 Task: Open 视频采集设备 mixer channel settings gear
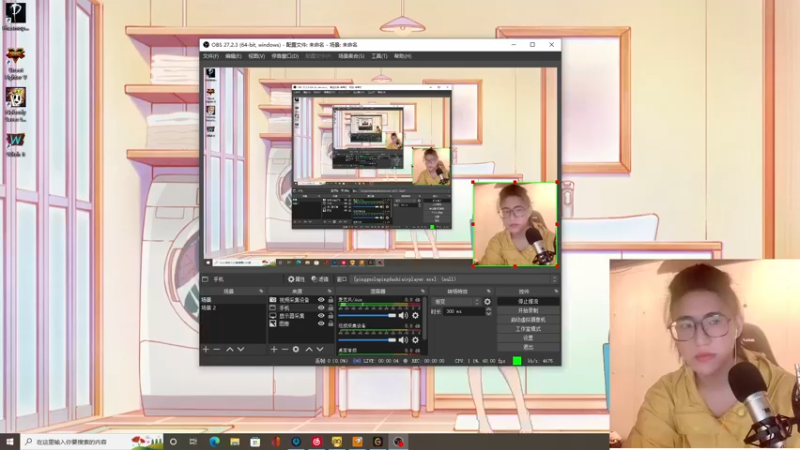(415, 340)
